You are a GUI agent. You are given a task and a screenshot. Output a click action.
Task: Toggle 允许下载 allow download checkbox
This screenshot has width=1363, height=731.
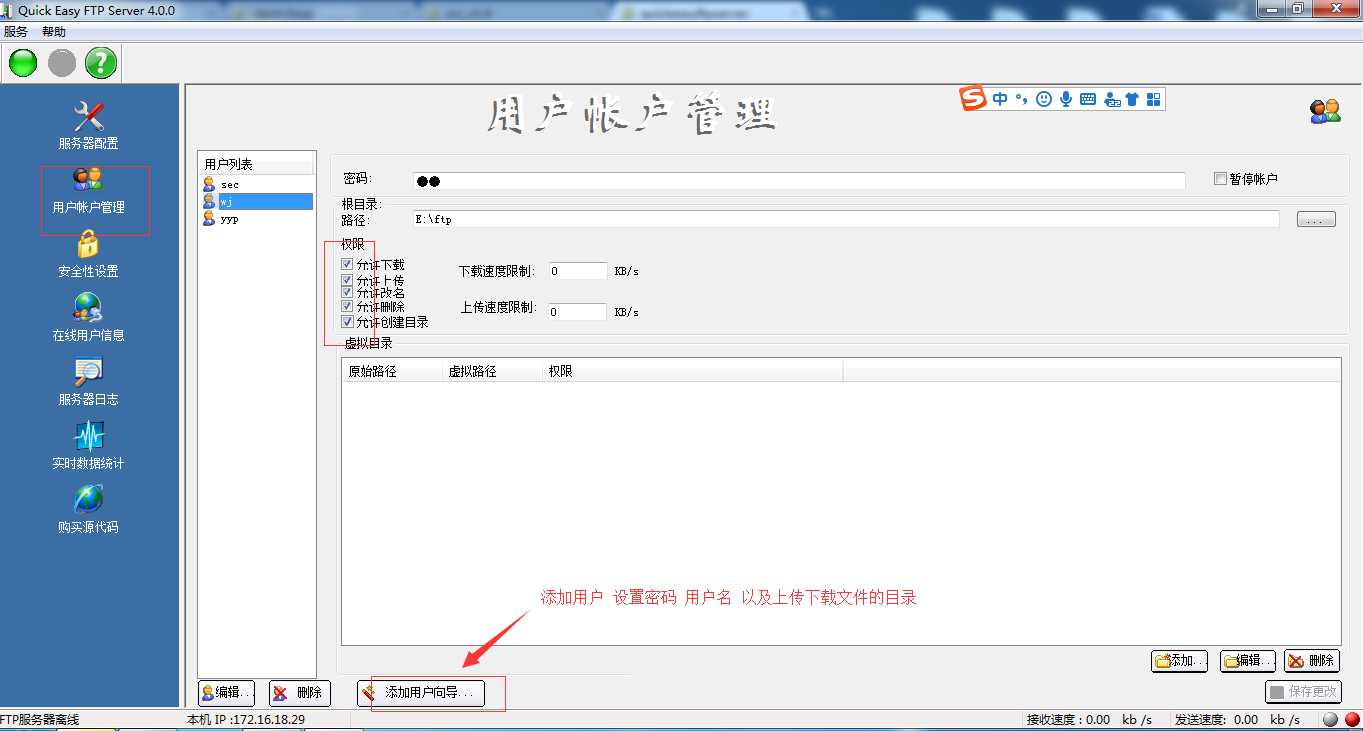[347, 265]
